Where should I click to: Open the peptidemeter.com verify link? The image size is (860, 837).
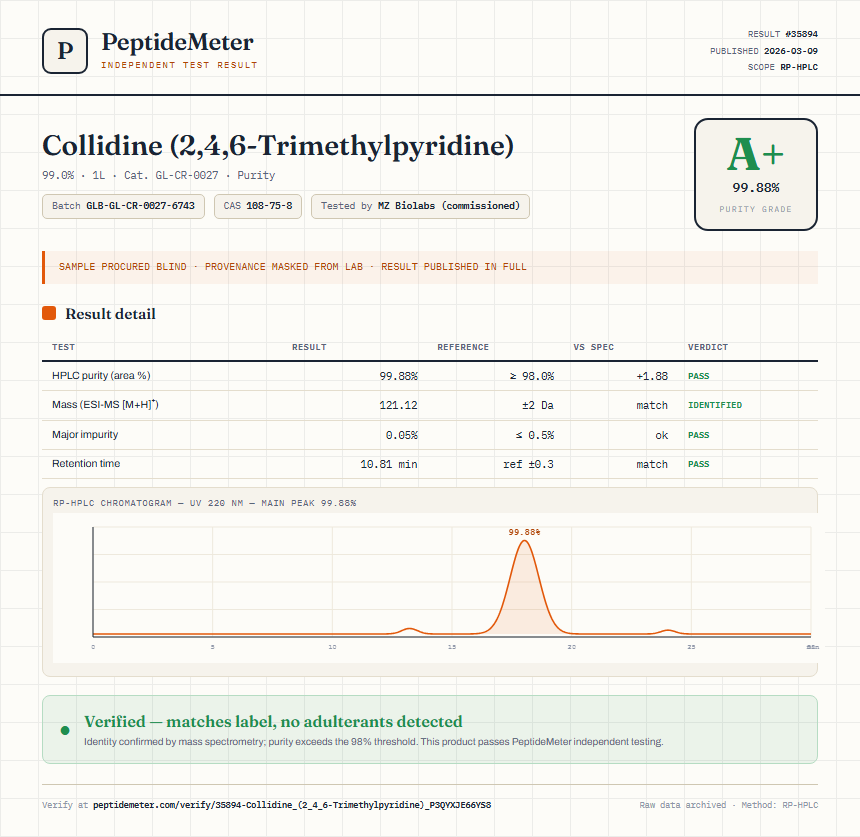point(292,805)
